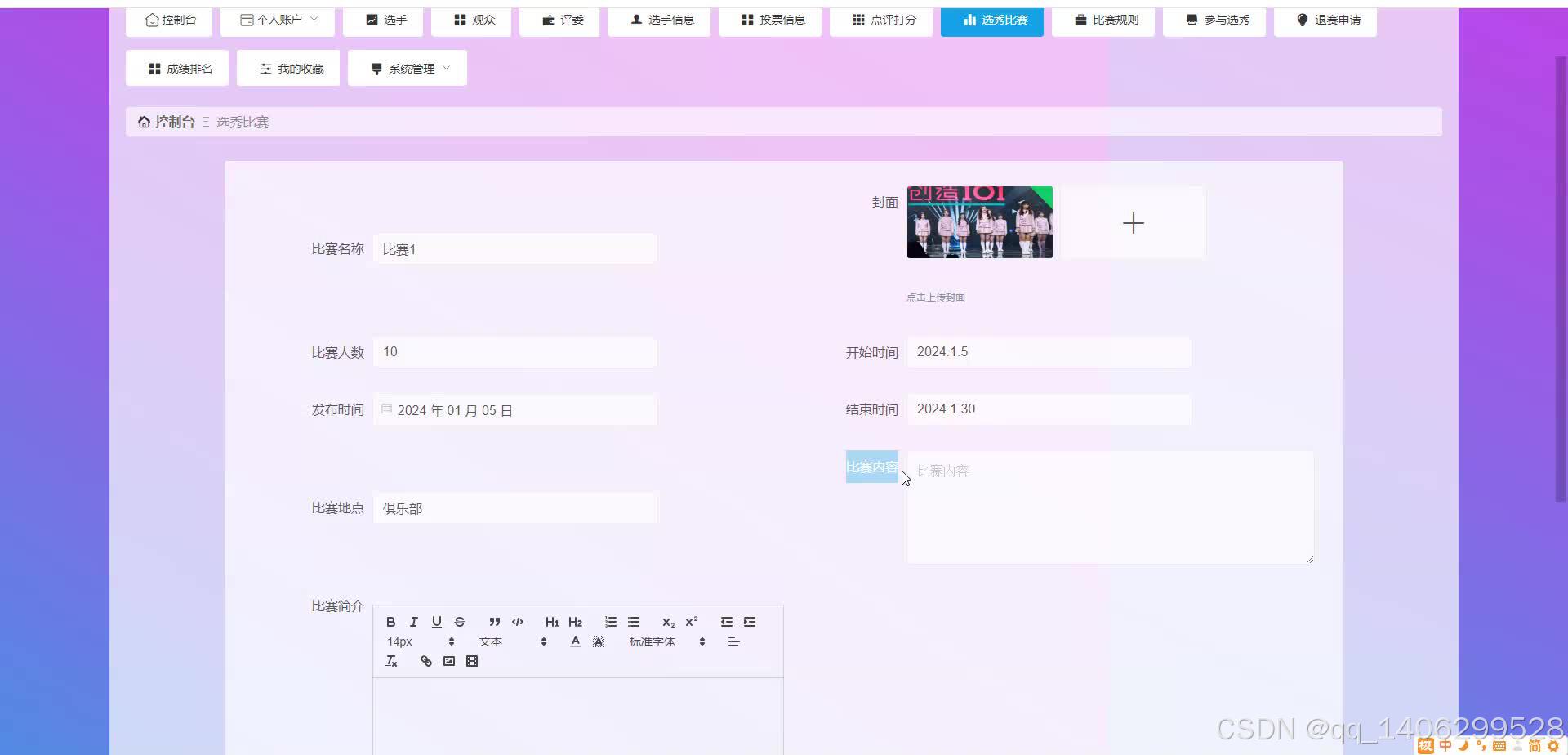The height and width of the screenshot is (755, 1568).
Task: Apply italic formatting in the editor
Action: pyautogui.click(x=413, y=622)
